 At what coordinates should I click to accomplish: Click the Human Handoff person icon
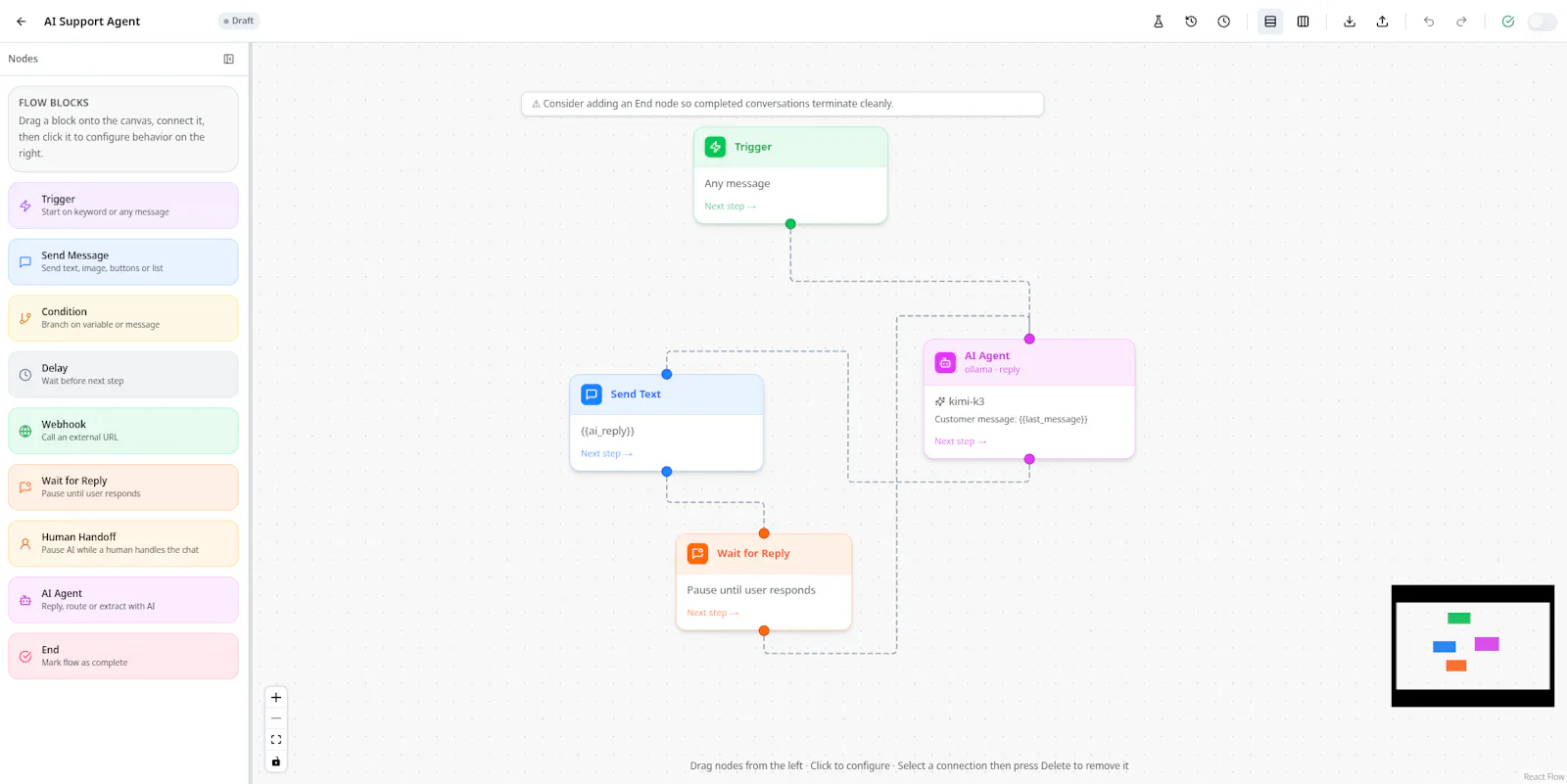(25, 543)
